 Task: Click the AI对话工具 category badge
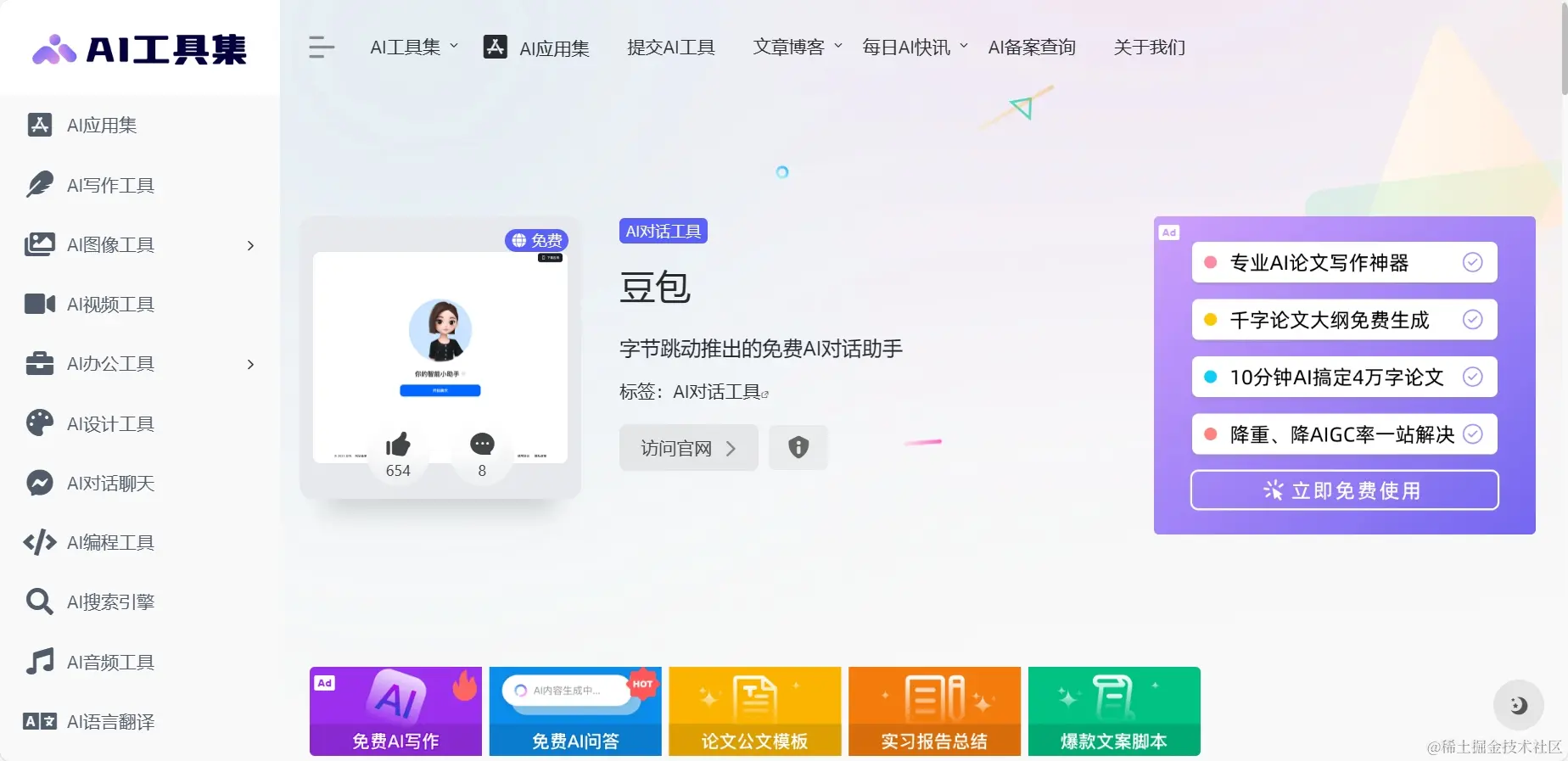[x=664, y=231]
